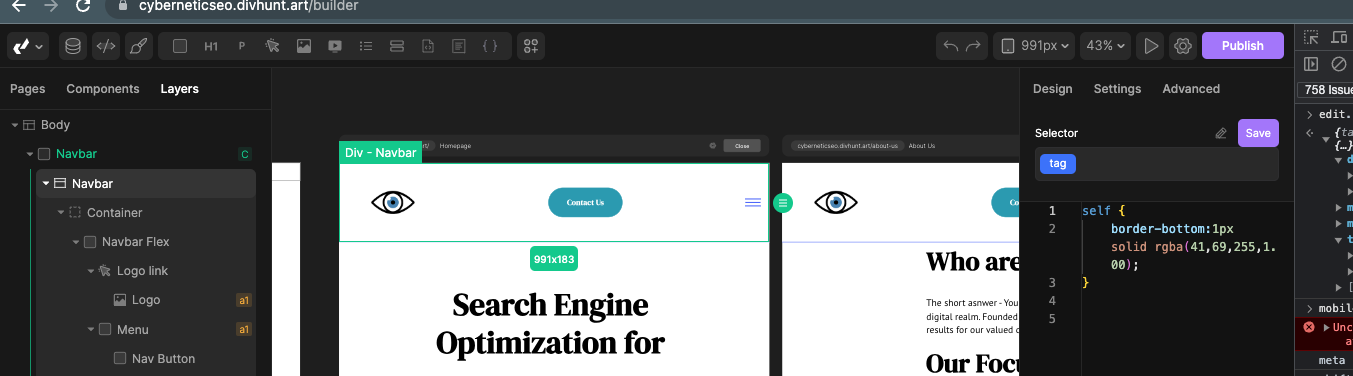Select the Logo image layer
Image resolution: width=1353 pixels, height=376 pixels.
[x=146, y=300]
